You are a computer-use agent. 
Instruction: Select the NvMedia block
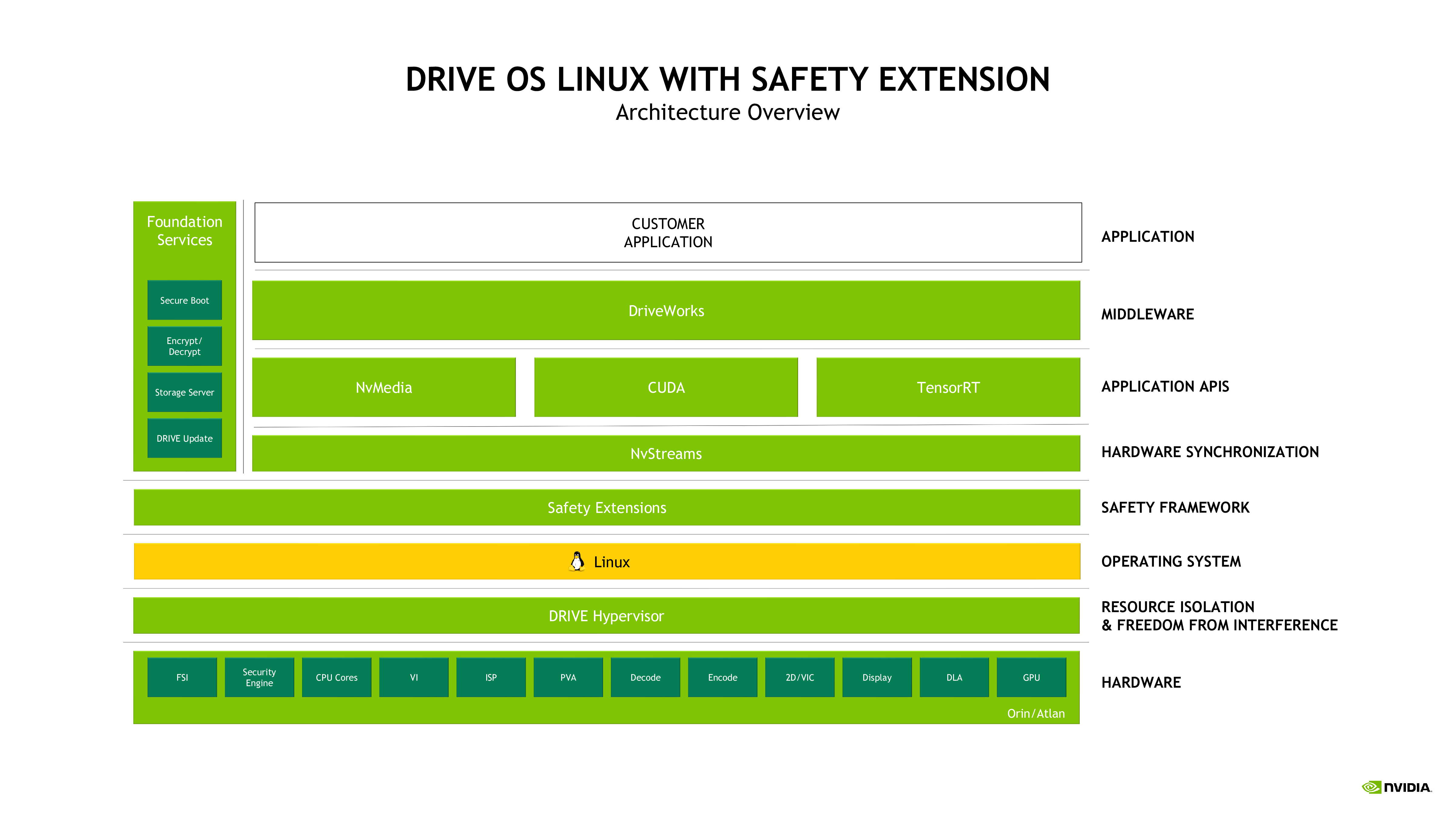coord(384,387)
